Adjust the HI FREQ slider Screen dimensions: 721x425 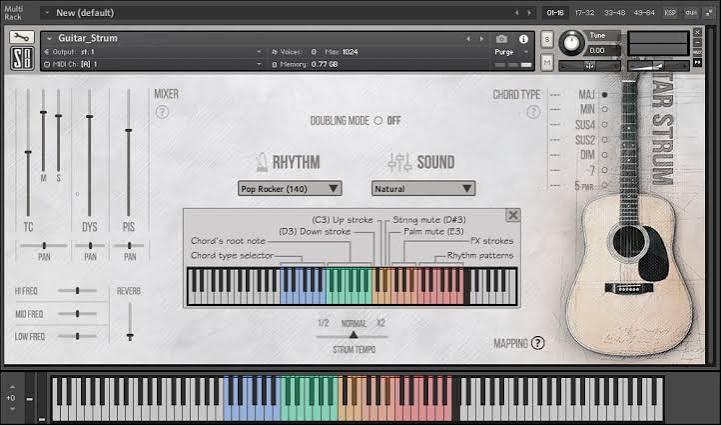point(77,291)
